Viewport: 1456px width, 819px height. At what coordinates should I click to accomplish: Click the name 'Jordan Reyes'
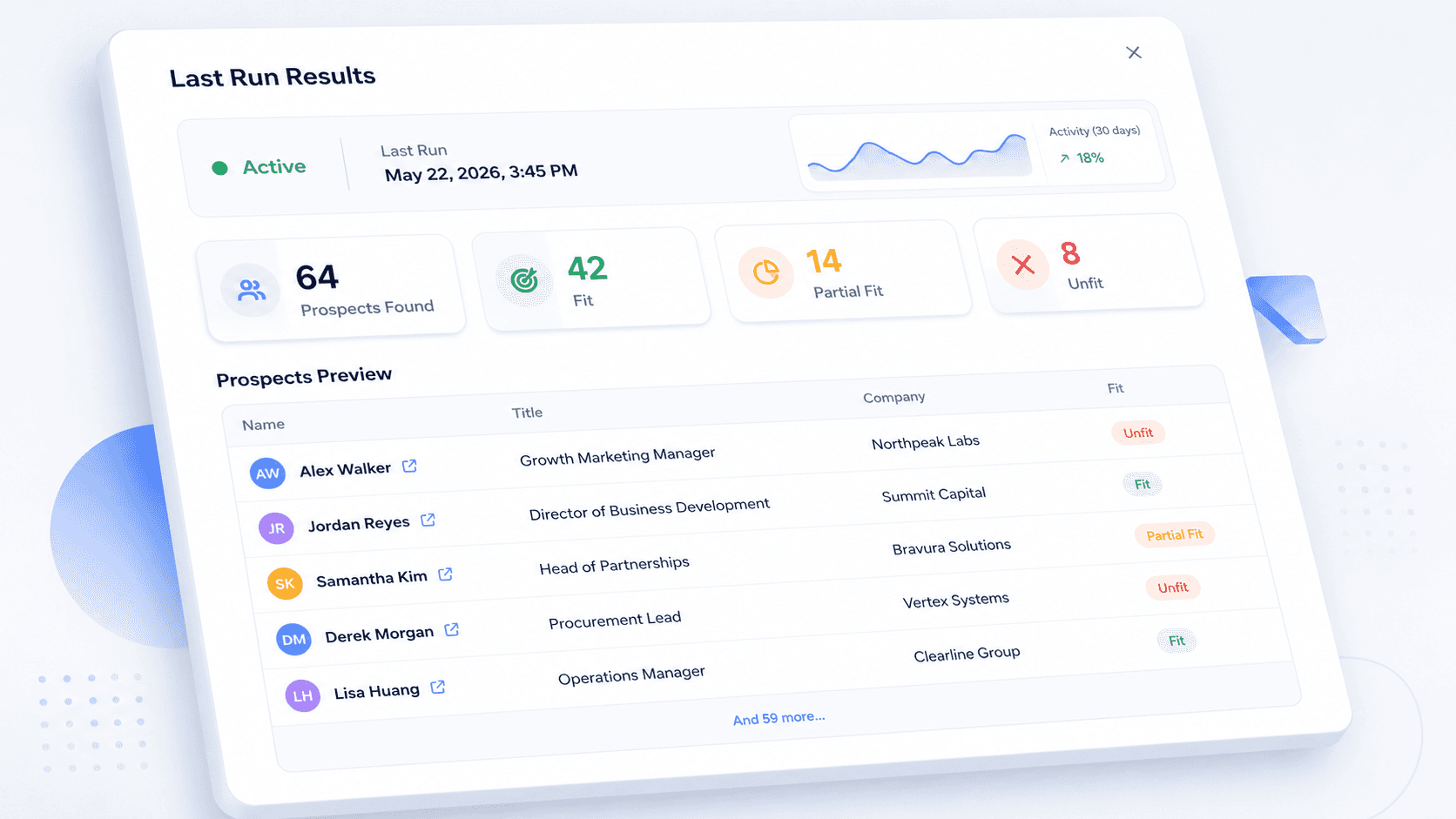[359, 524]
